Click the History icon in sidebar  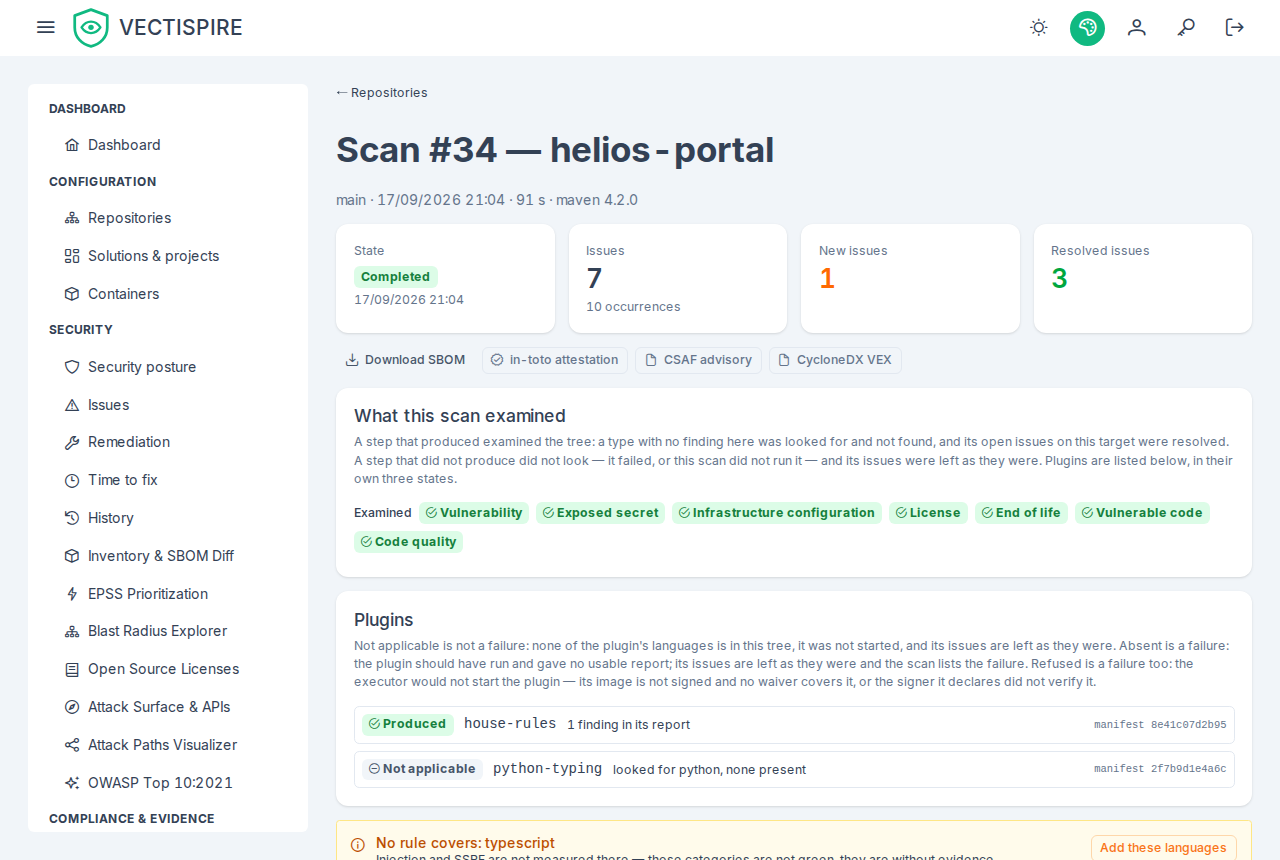coord(72,518)
